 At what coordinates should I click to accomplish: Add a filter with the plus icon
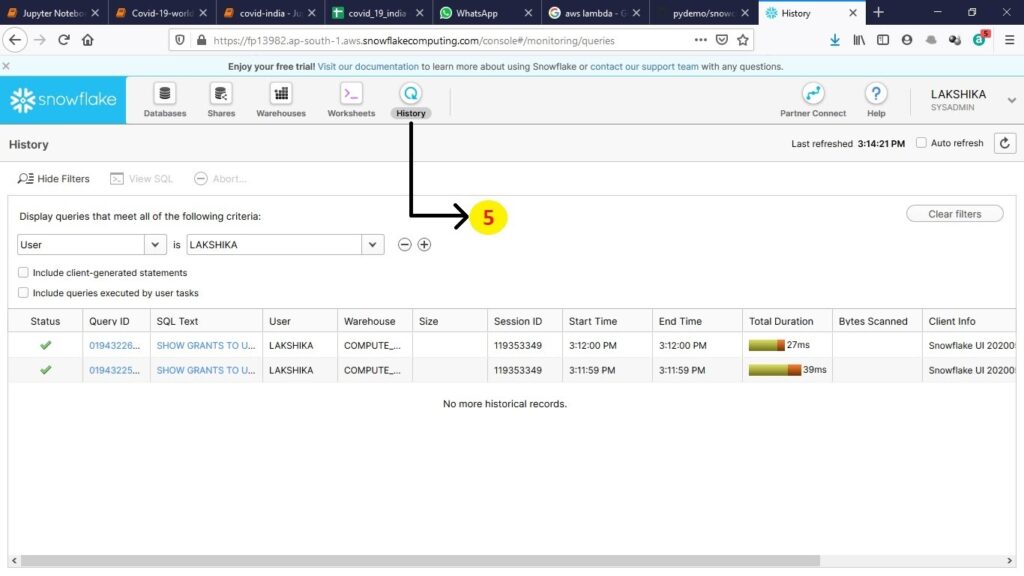click(x=424, y=245)
